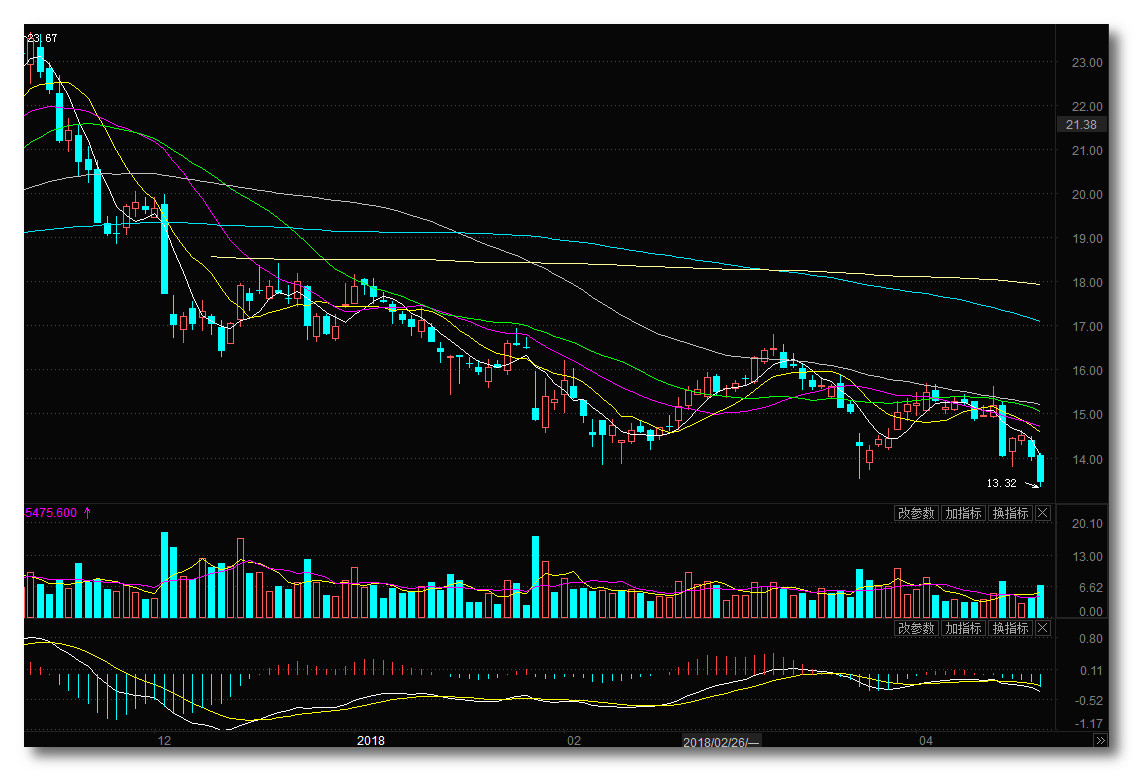
Task: Close the MACD indicator panel
Action: tap(1043, 628)
